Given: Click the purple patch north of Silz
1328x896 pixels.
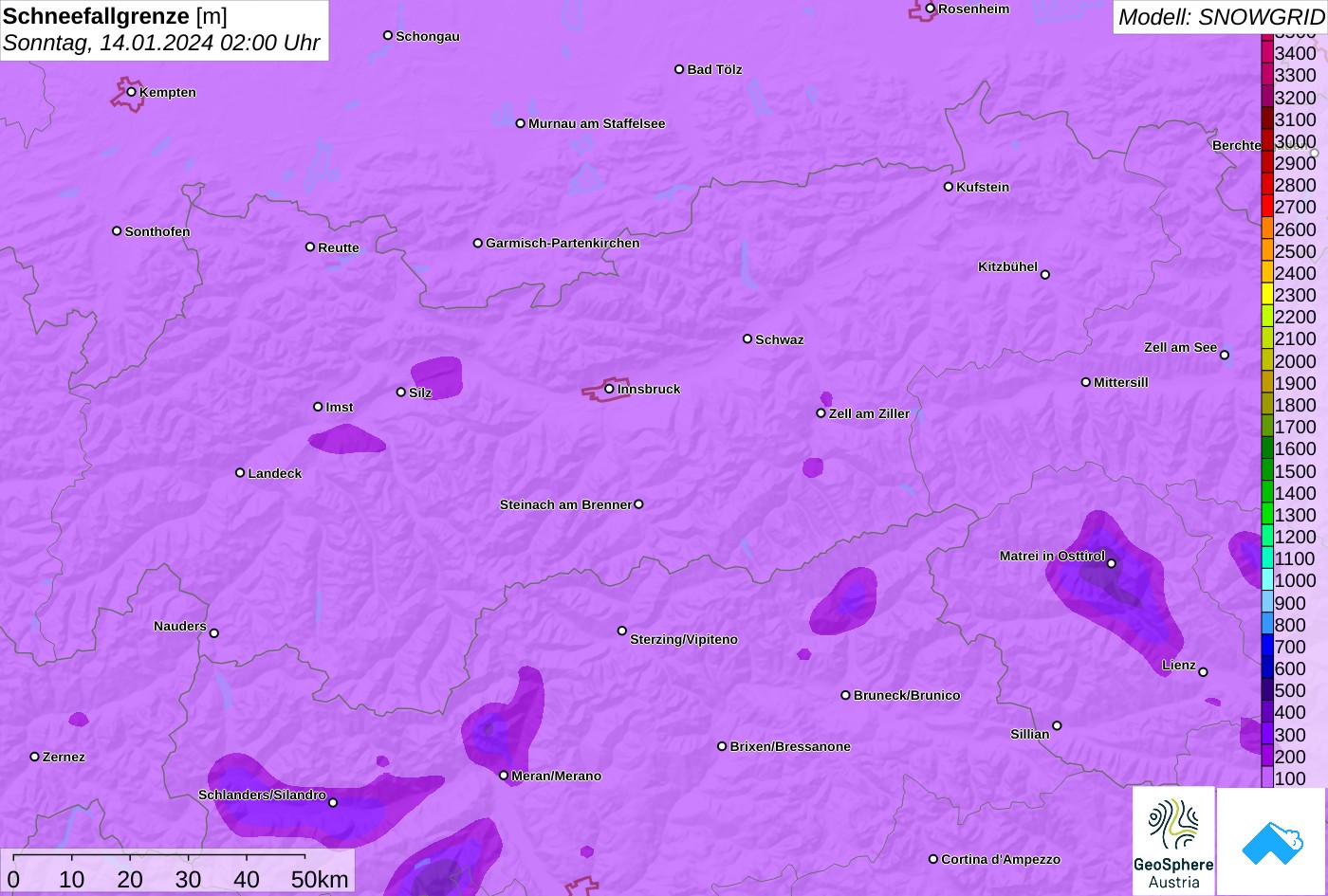Looking at the screenshot, I should click(x=436, y=377).
